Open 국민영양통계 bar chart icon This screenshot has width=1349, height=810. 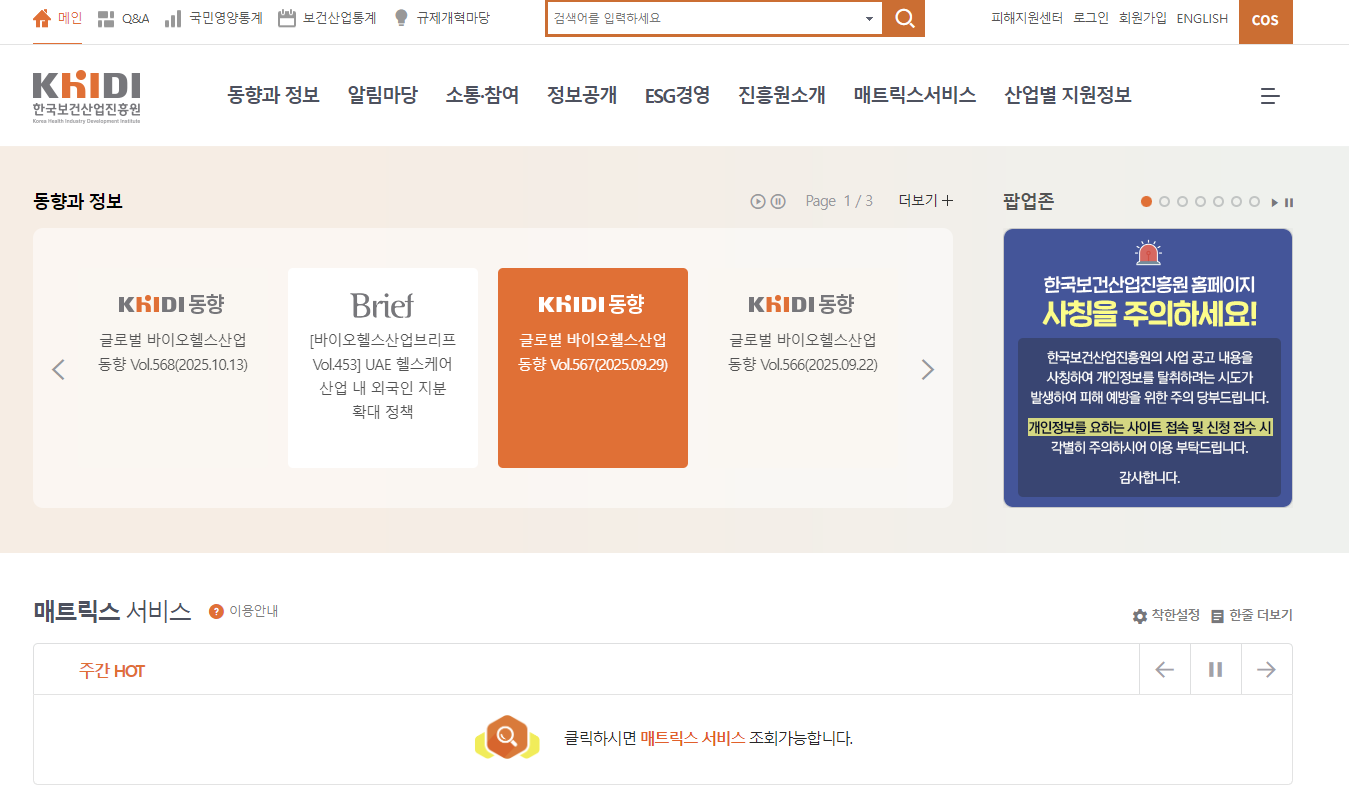[x=173, y=18]
